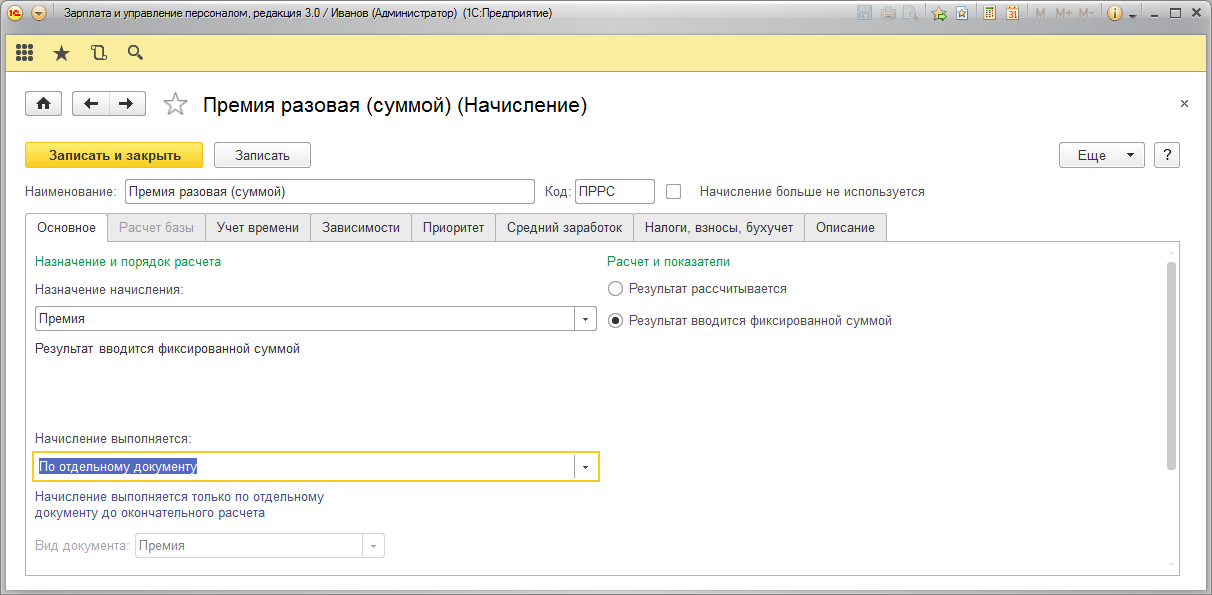Click the 'Вид документа' Премия field

[x=248, y=546]
